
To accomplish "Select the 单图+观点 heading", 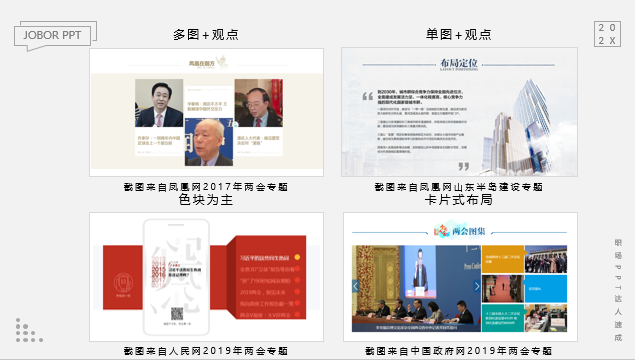I will coord(458,35).
